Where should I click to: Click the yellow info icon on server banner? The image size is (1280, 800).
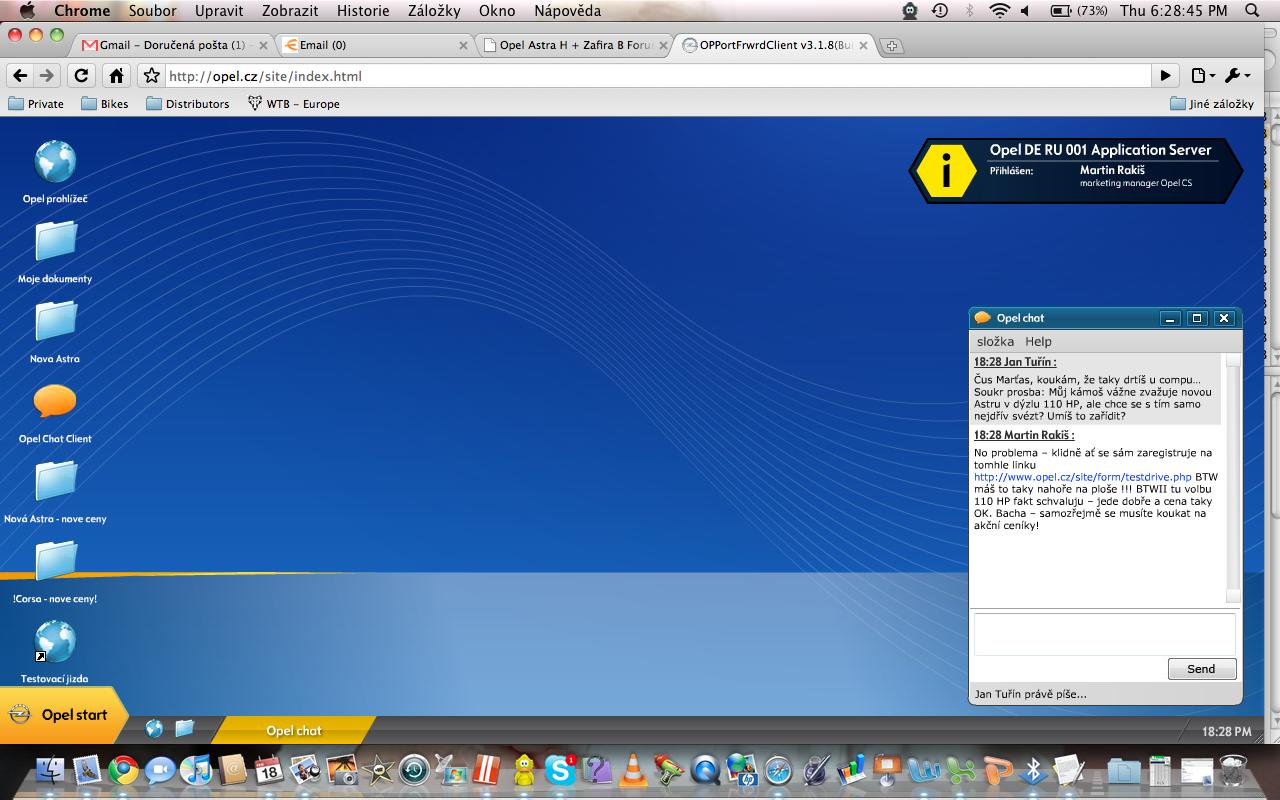click(x=945, y=171)
